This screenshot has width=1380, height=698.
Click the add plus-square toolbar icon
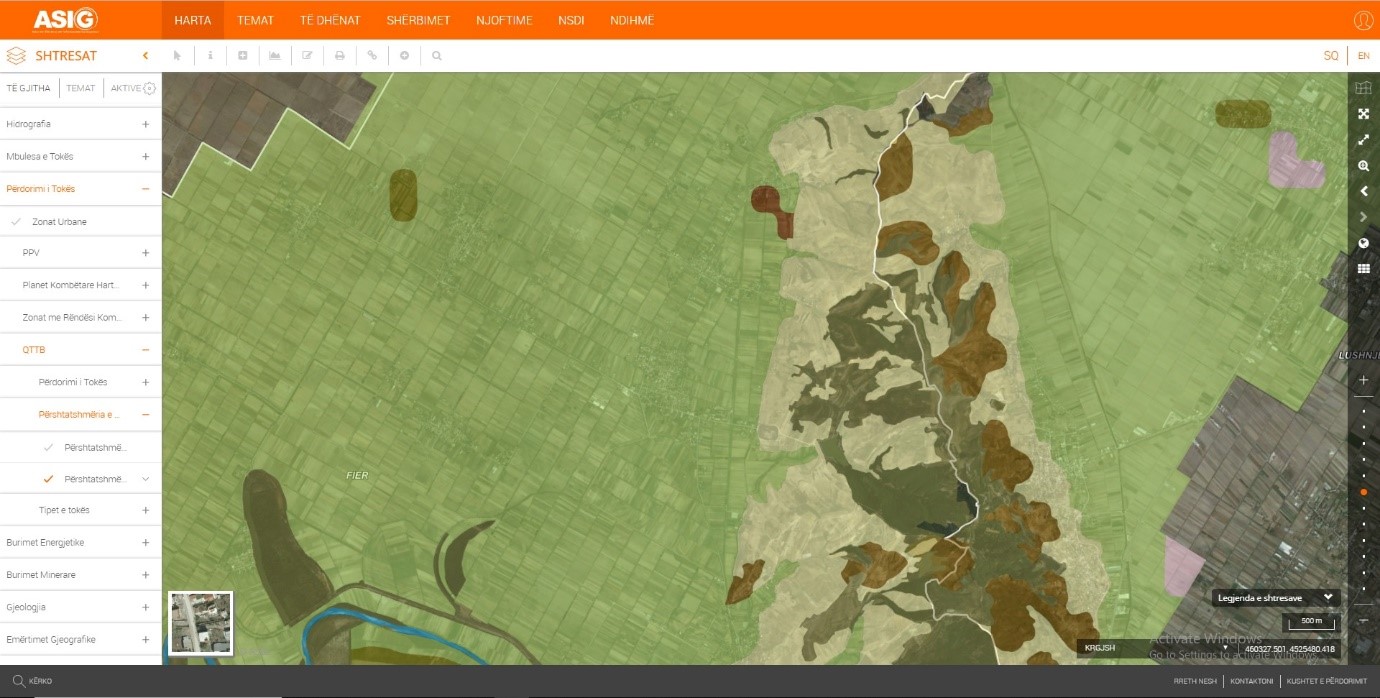coord(243,56)
